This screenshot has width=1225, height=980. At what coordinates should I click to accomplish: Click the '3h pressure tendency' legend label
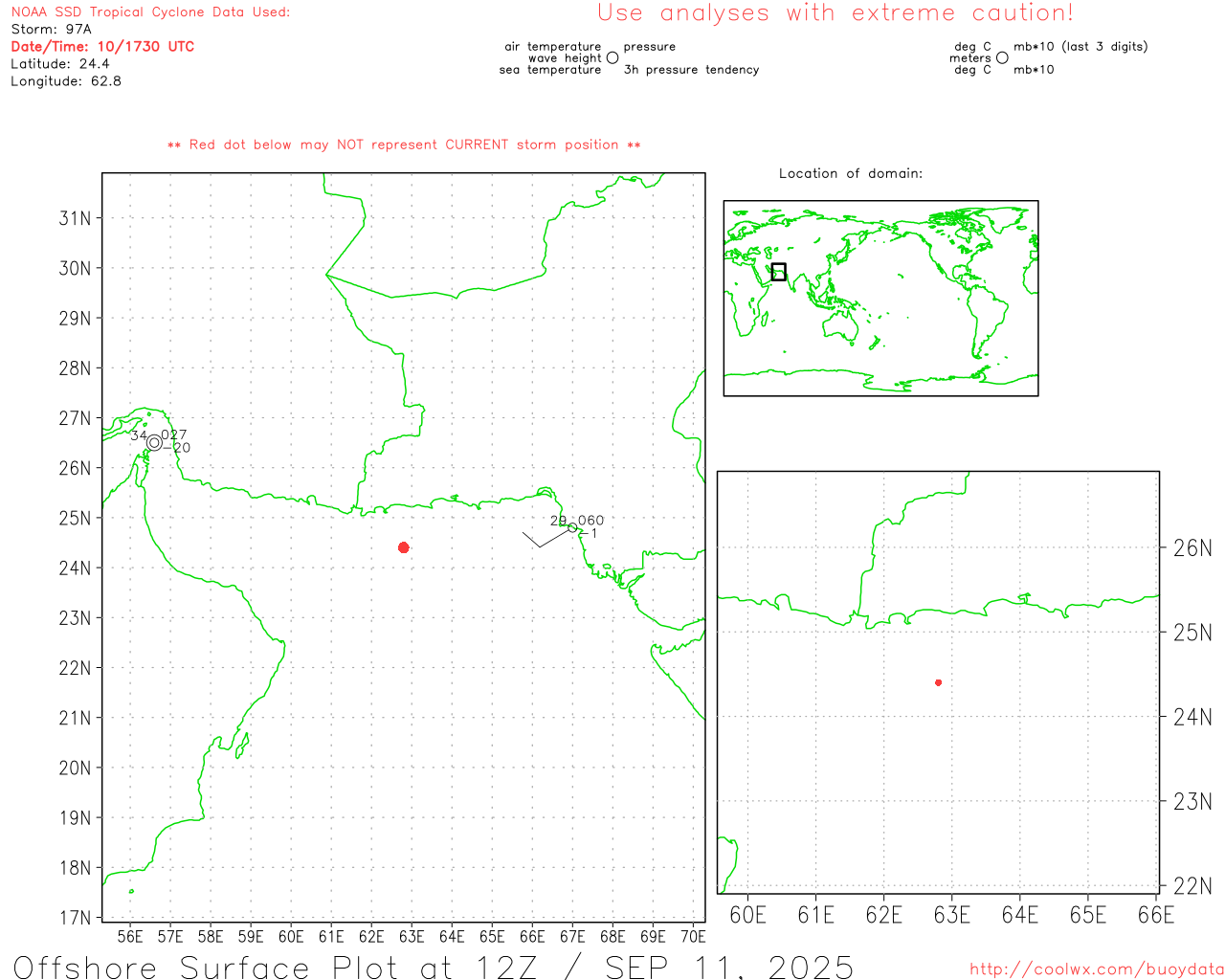coord(691,70)
